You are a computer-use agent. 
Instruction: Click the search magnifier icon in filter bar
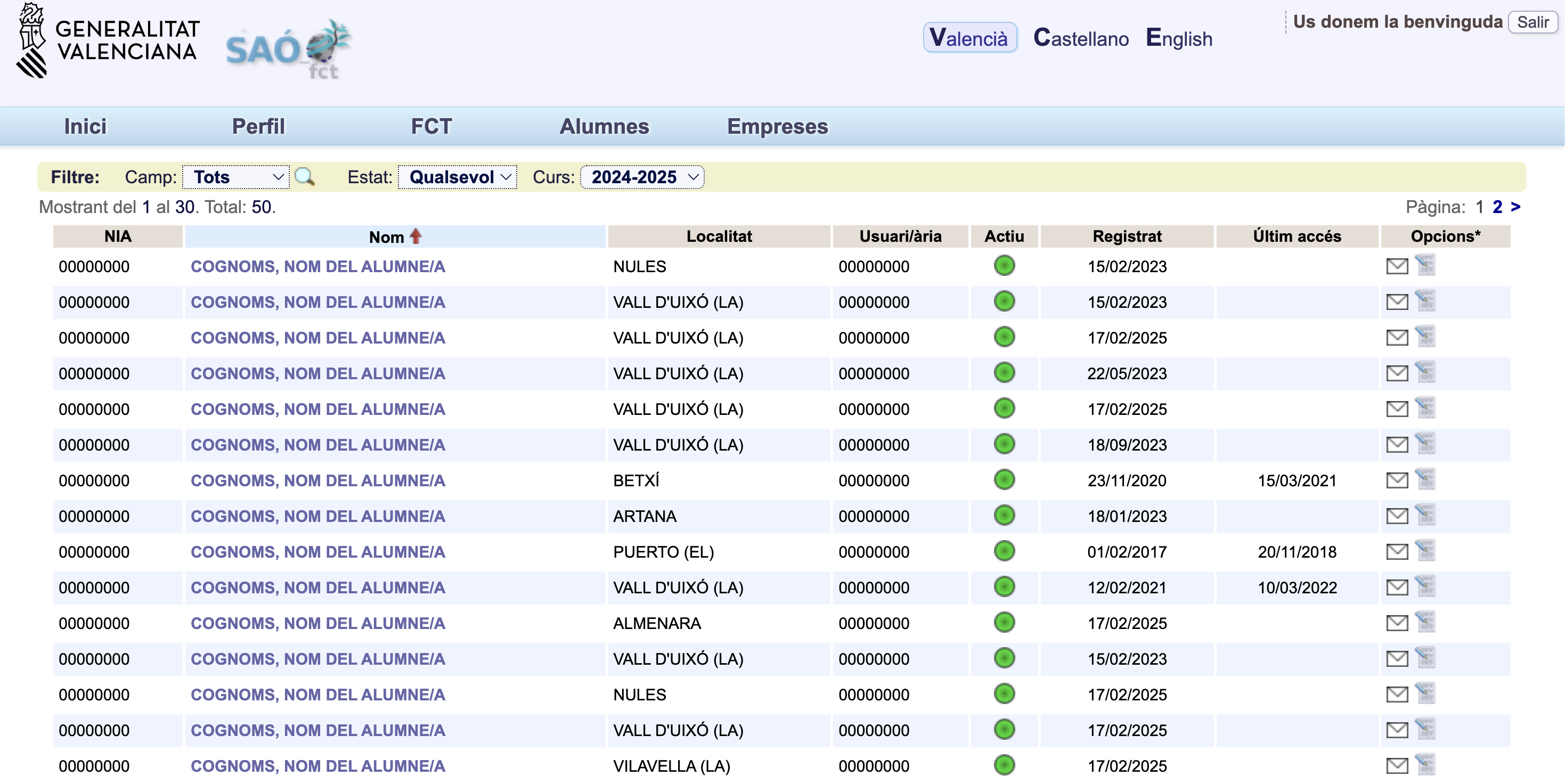click(x=304, y=177)
